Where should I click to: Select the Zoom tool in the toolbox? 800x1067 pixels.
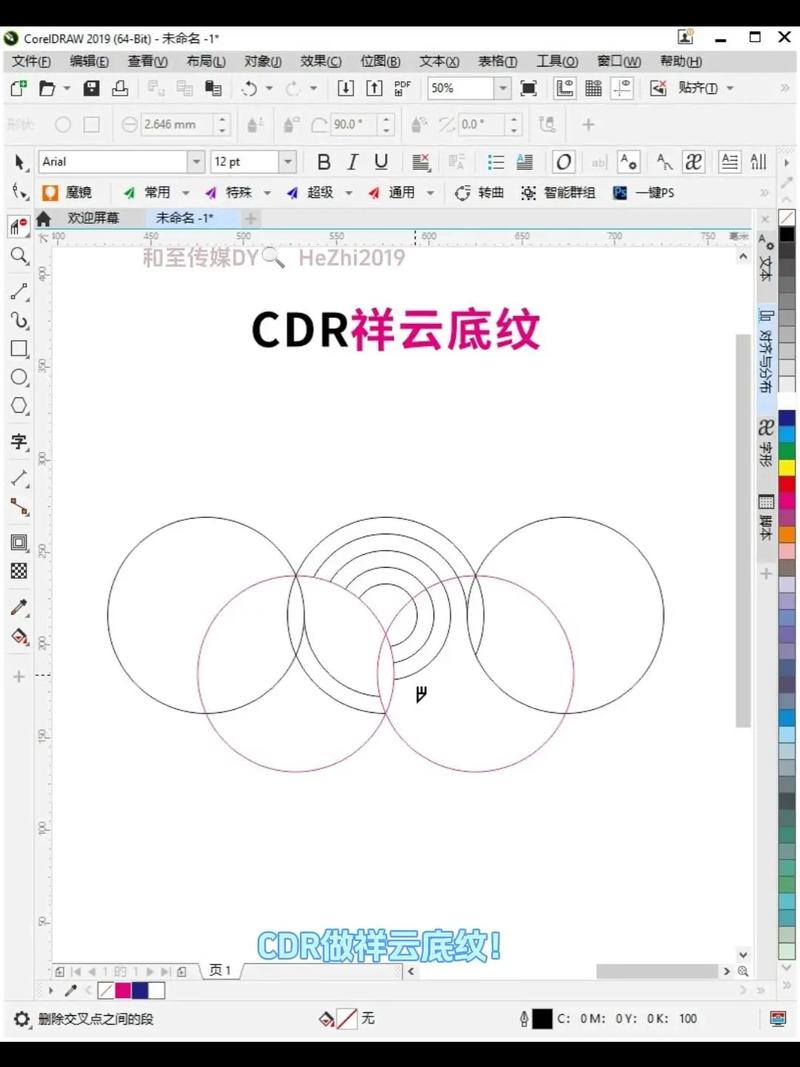(19, 255)
